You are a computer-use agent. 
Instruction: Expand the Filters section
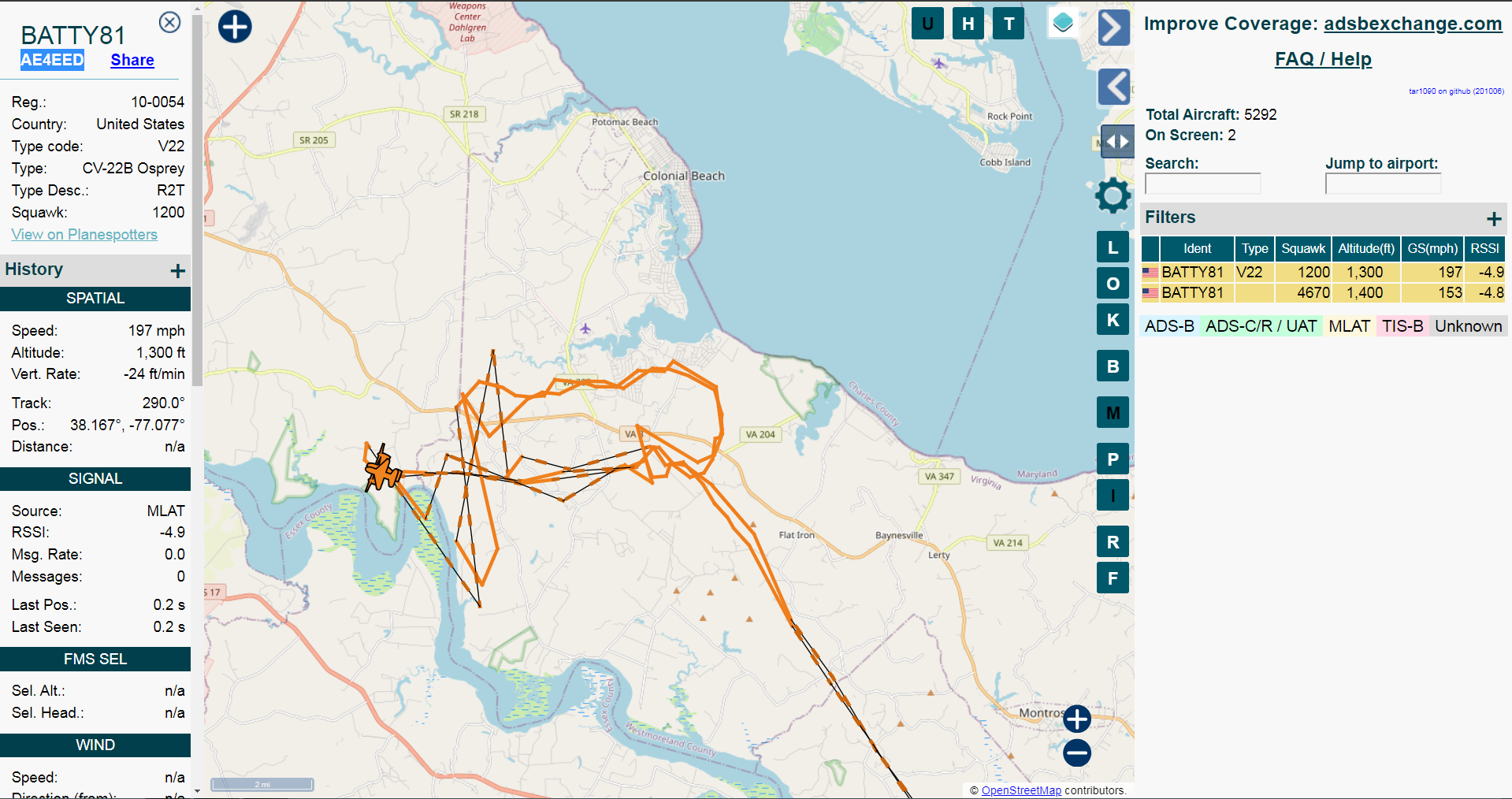(1494, 219)
